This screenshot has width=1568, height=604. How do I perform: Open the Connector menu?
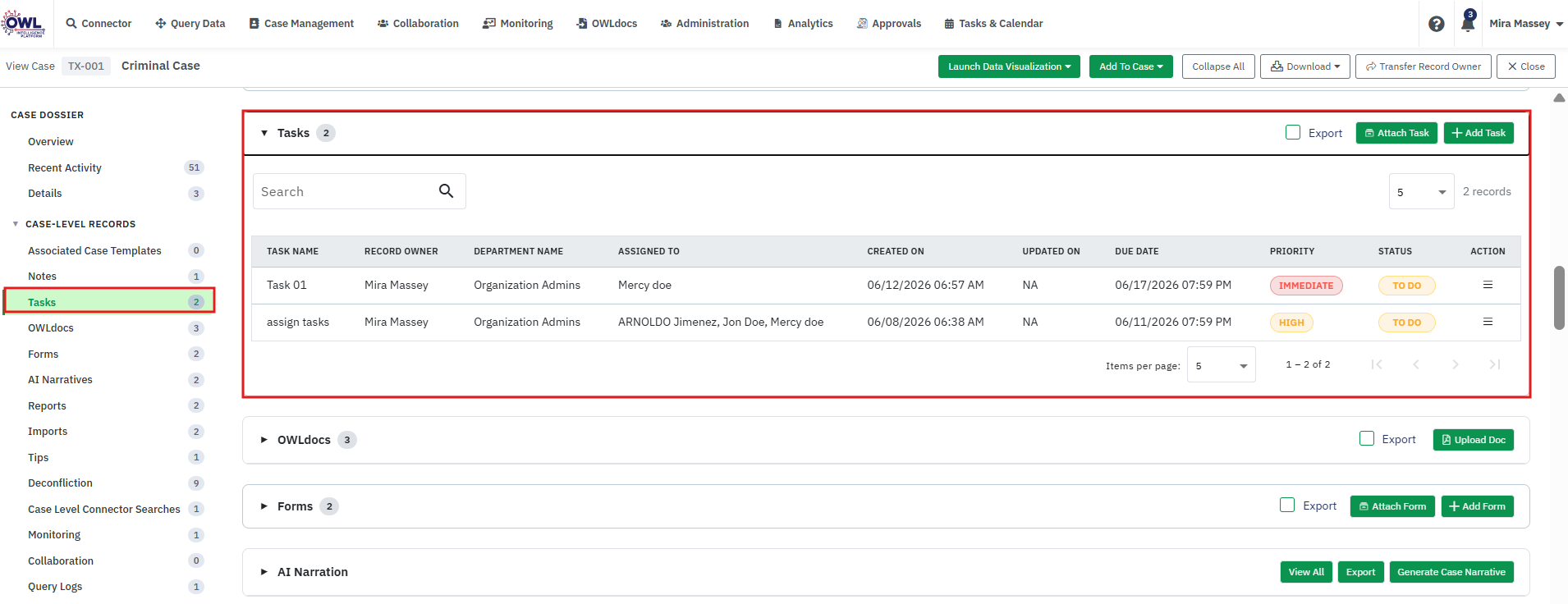coord(99,24)
